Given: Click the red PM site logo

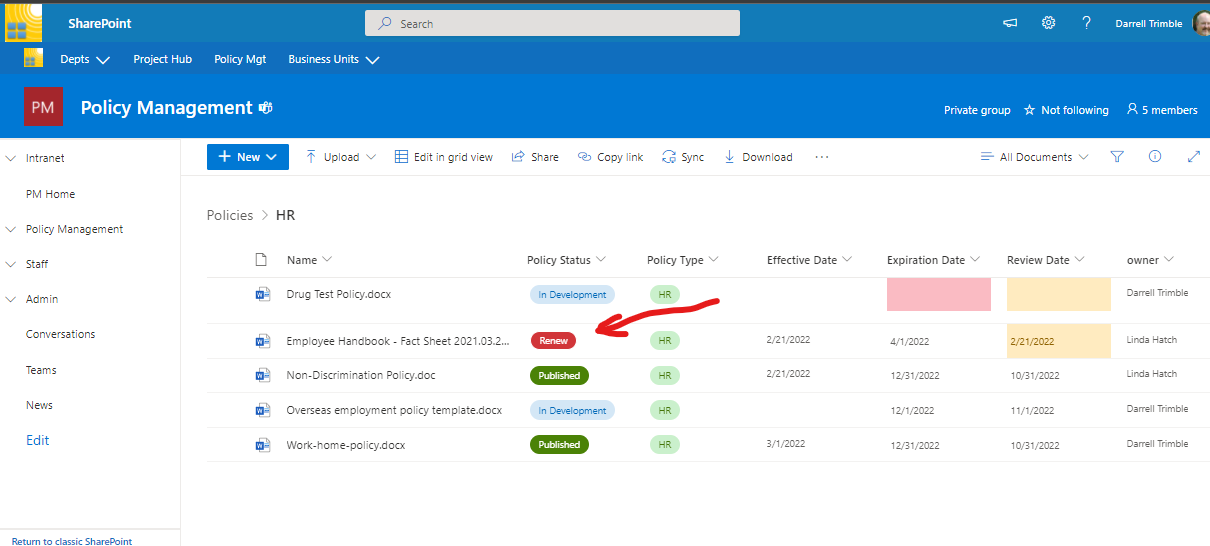Looking at the screenshot, I should 43,106.
